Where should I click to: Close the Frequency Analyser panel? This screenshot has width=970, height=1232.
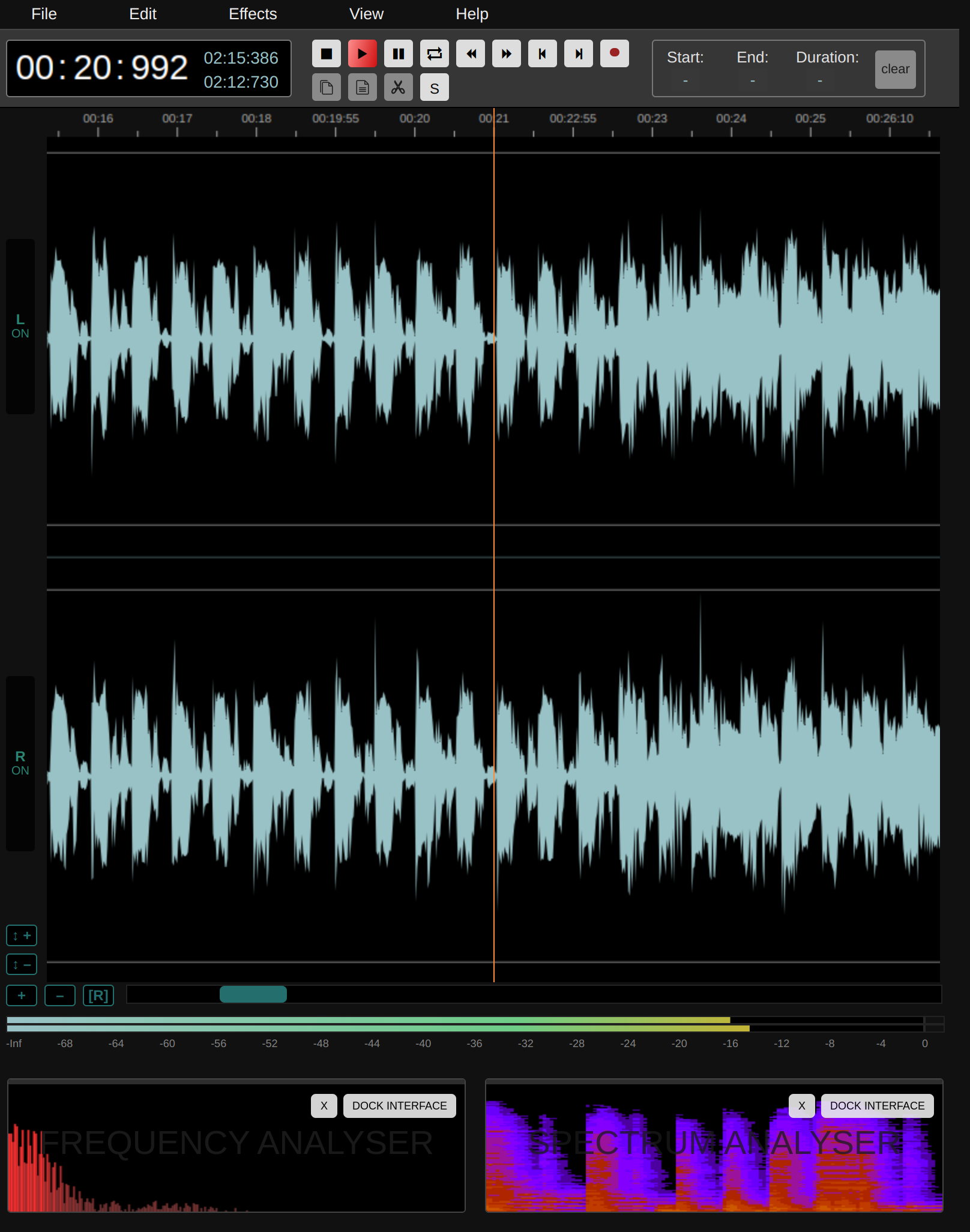coord(324,1106)
